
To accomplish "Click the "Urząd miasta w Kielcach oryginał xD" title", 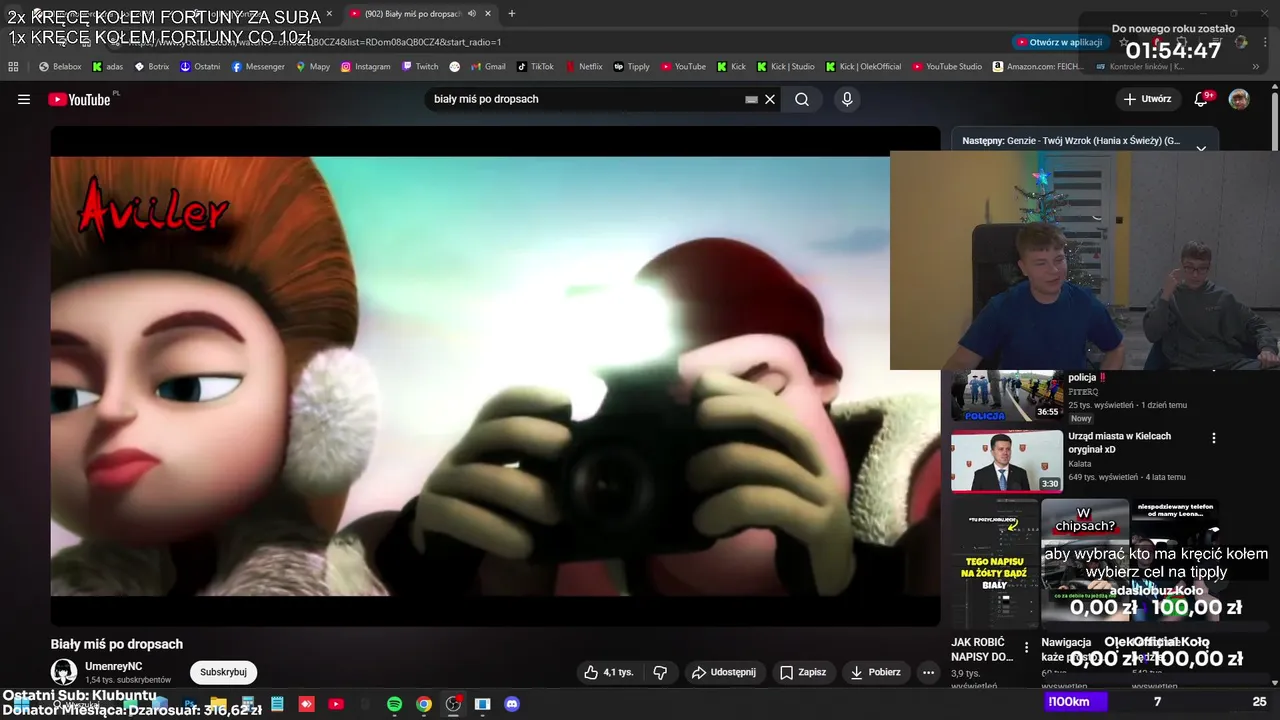I will [1120, 442].
